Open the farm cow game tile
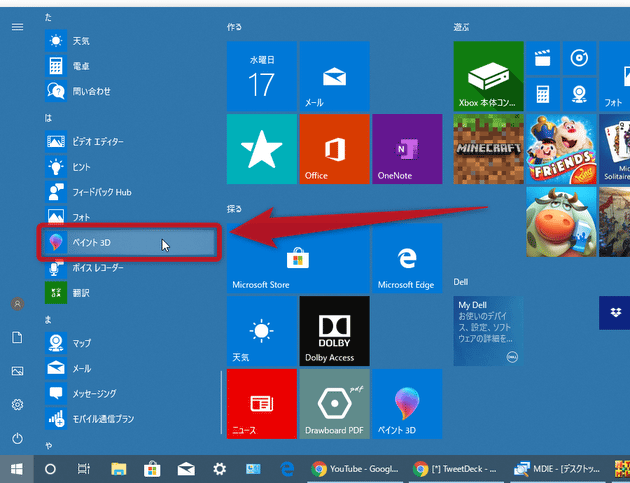 pyautogui.click(x=561, y=222)
